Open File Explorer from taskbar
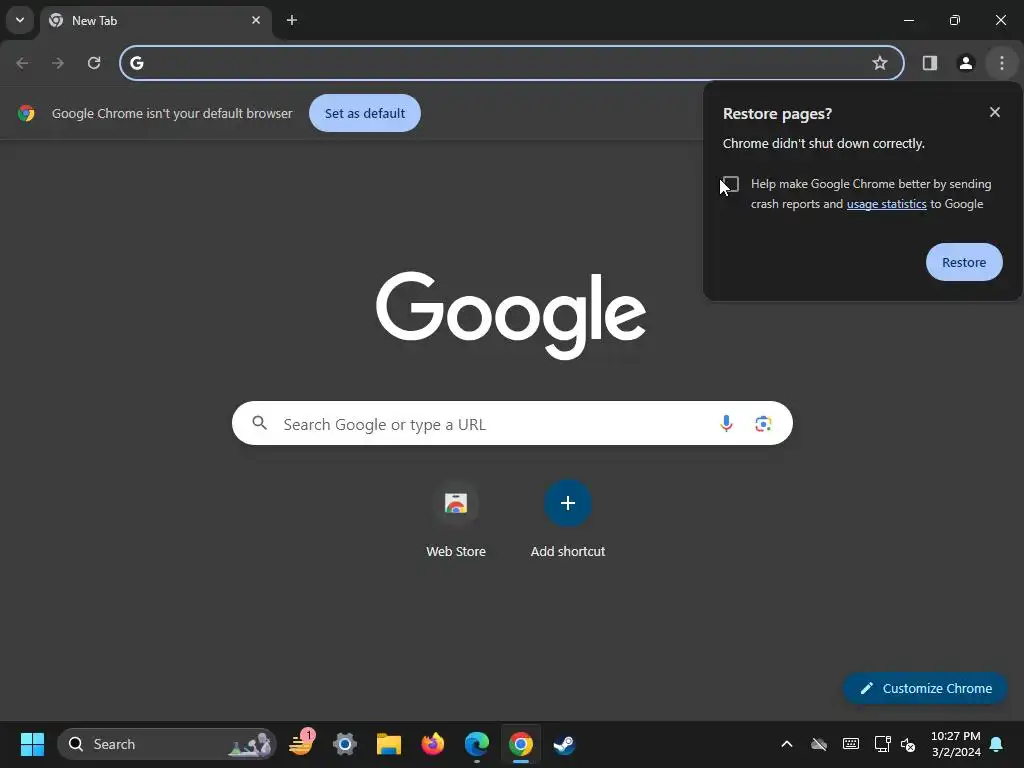The height and width of the screenshot is (768, 1024). [389, 744]
